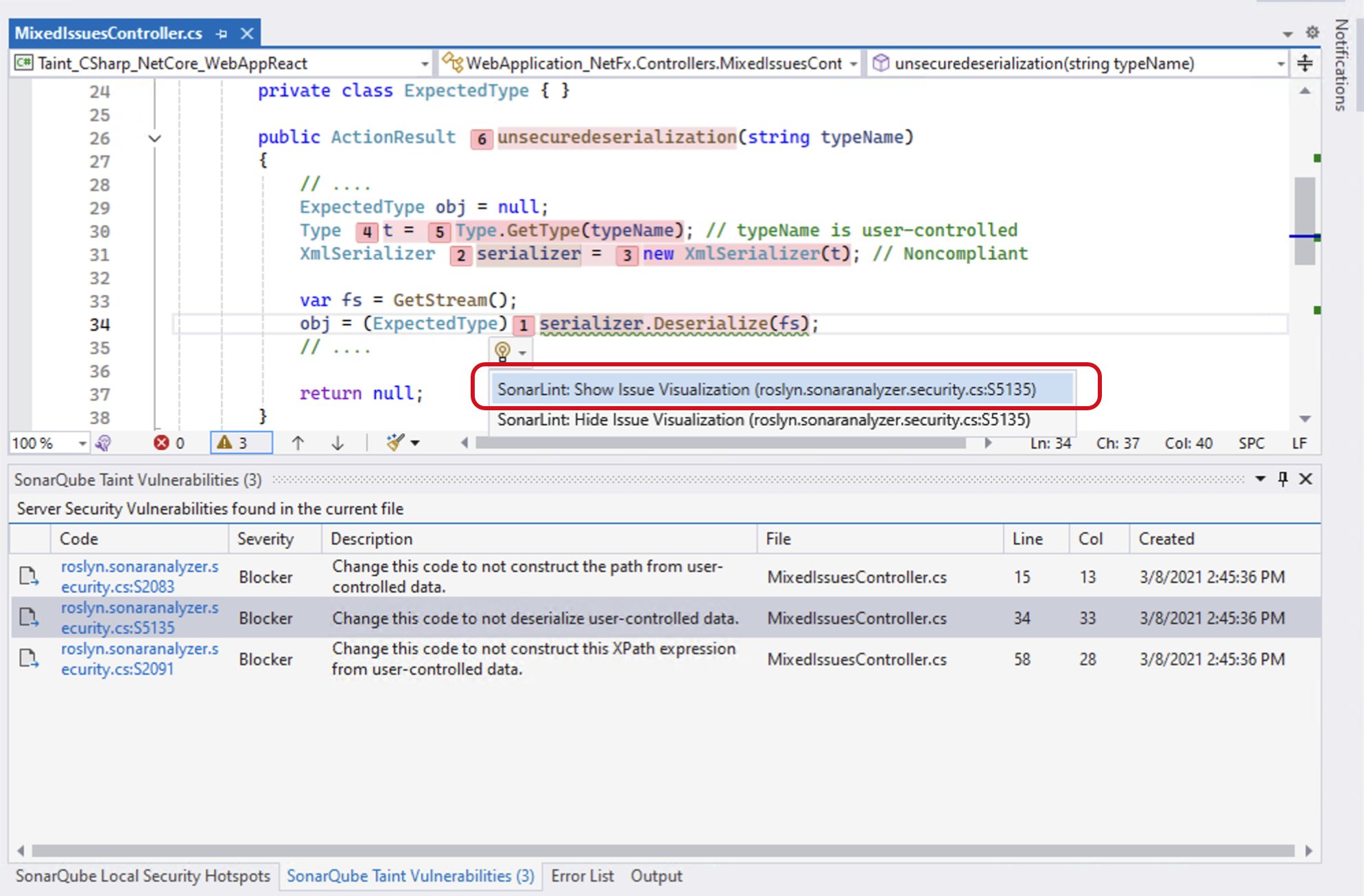Switch to the Output tab
This screenshot has width=1364, height=896.
coord(657,876)
